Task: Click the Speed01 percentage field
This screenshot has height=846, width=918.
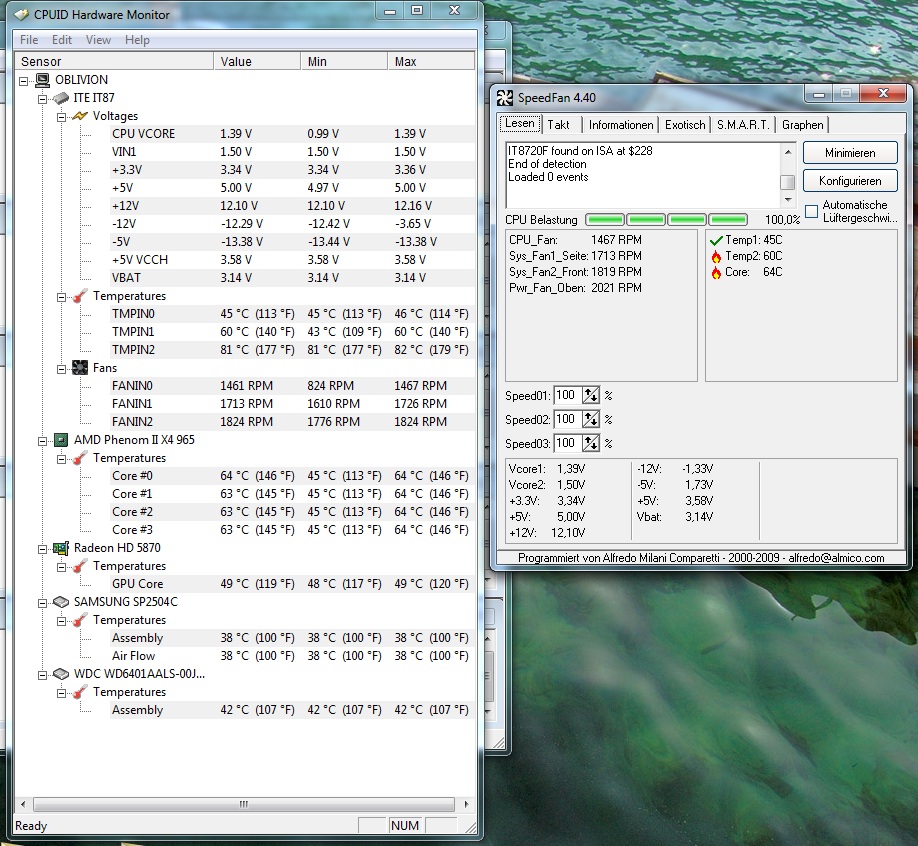Action: 567,395
